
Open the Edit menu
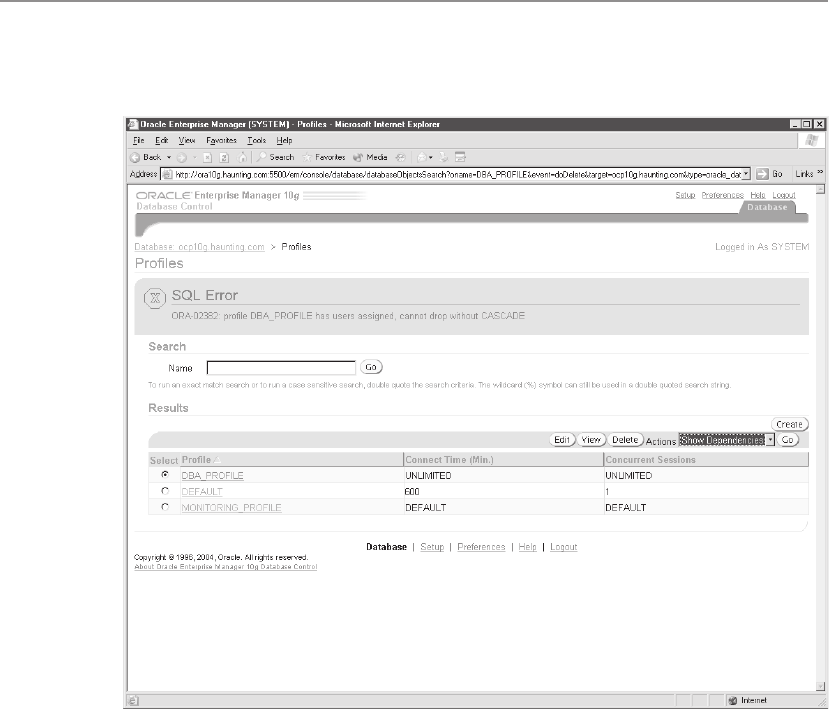coord(161,140)
